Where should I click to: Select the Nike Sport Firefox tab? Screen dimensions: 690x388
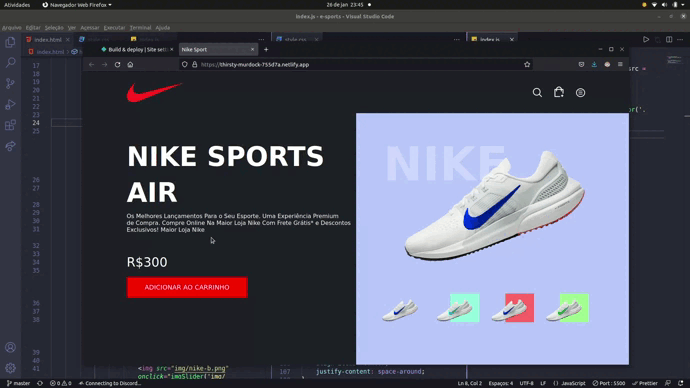(x=218, y=49)
